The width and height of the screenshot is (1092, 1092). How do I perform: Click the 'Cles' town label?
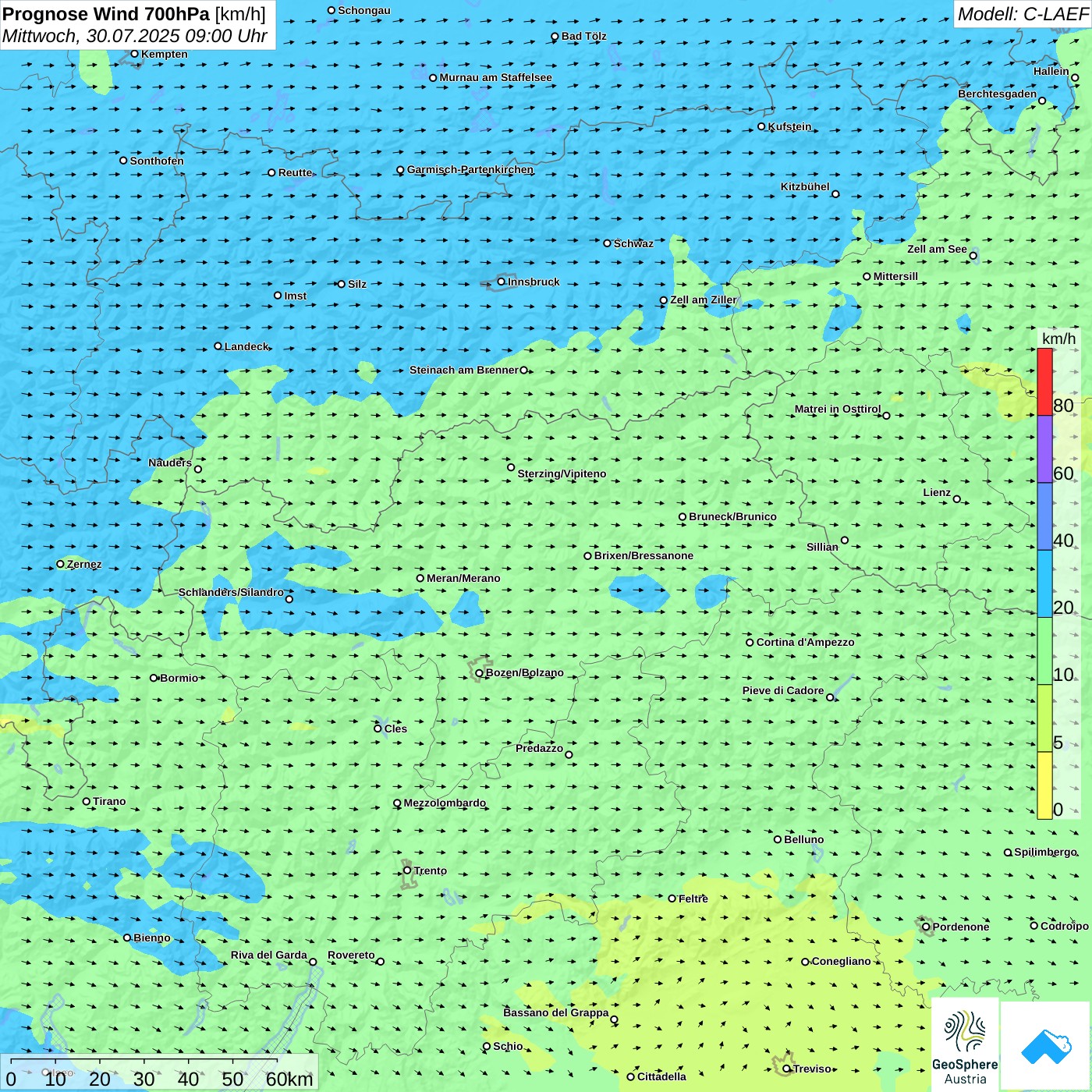pos(395,729)
